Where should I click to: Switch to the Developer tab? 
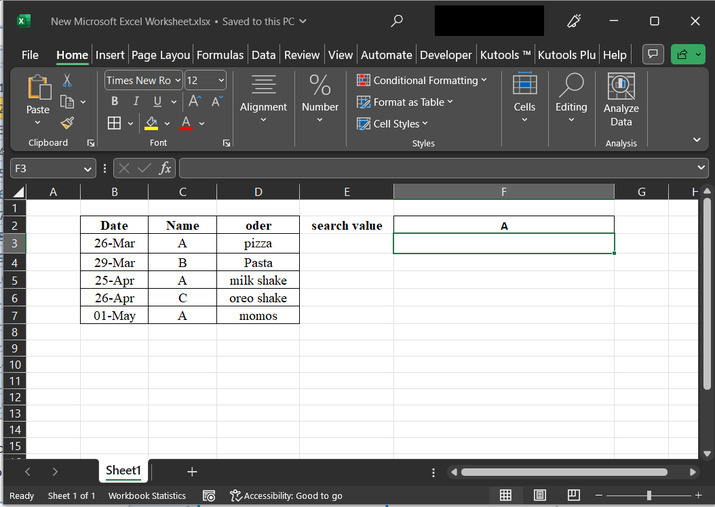pyautogui.click(x=446, y=55)
